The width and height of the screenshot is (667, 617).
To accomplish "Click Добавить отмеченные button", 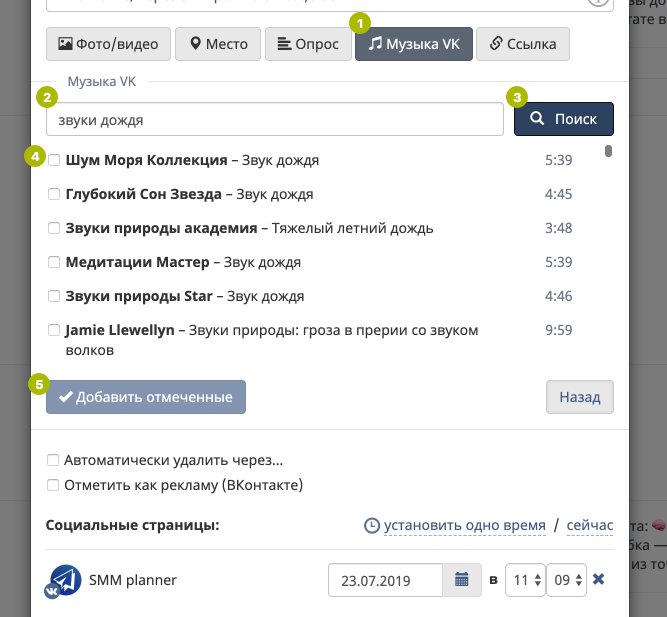I will pos(146,397).
